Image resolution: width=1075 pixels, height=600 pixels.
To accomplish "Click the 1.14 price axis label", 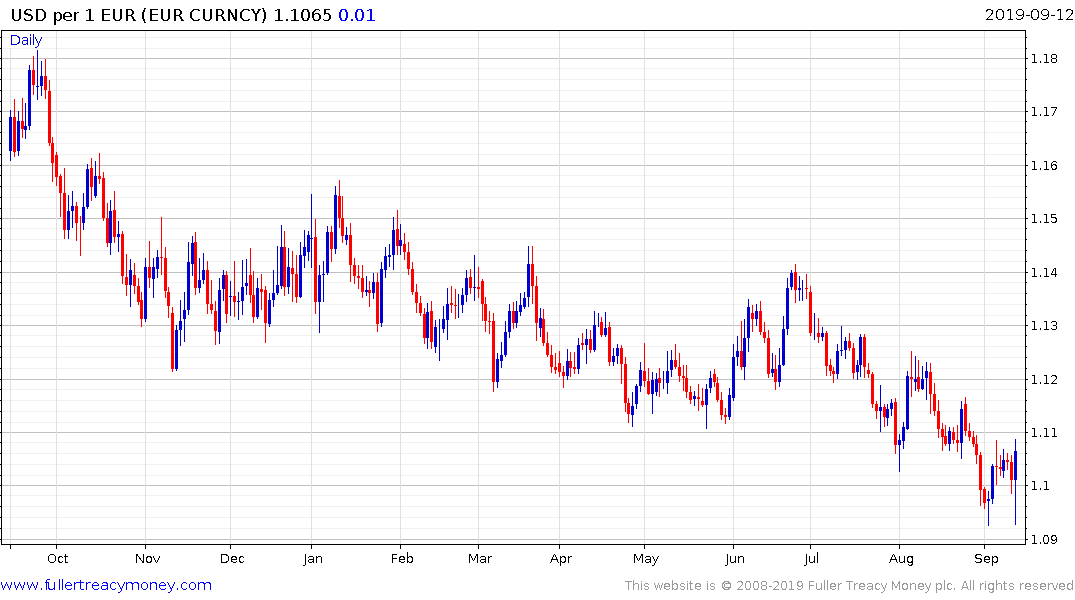I will click(x=1044, y=272).
